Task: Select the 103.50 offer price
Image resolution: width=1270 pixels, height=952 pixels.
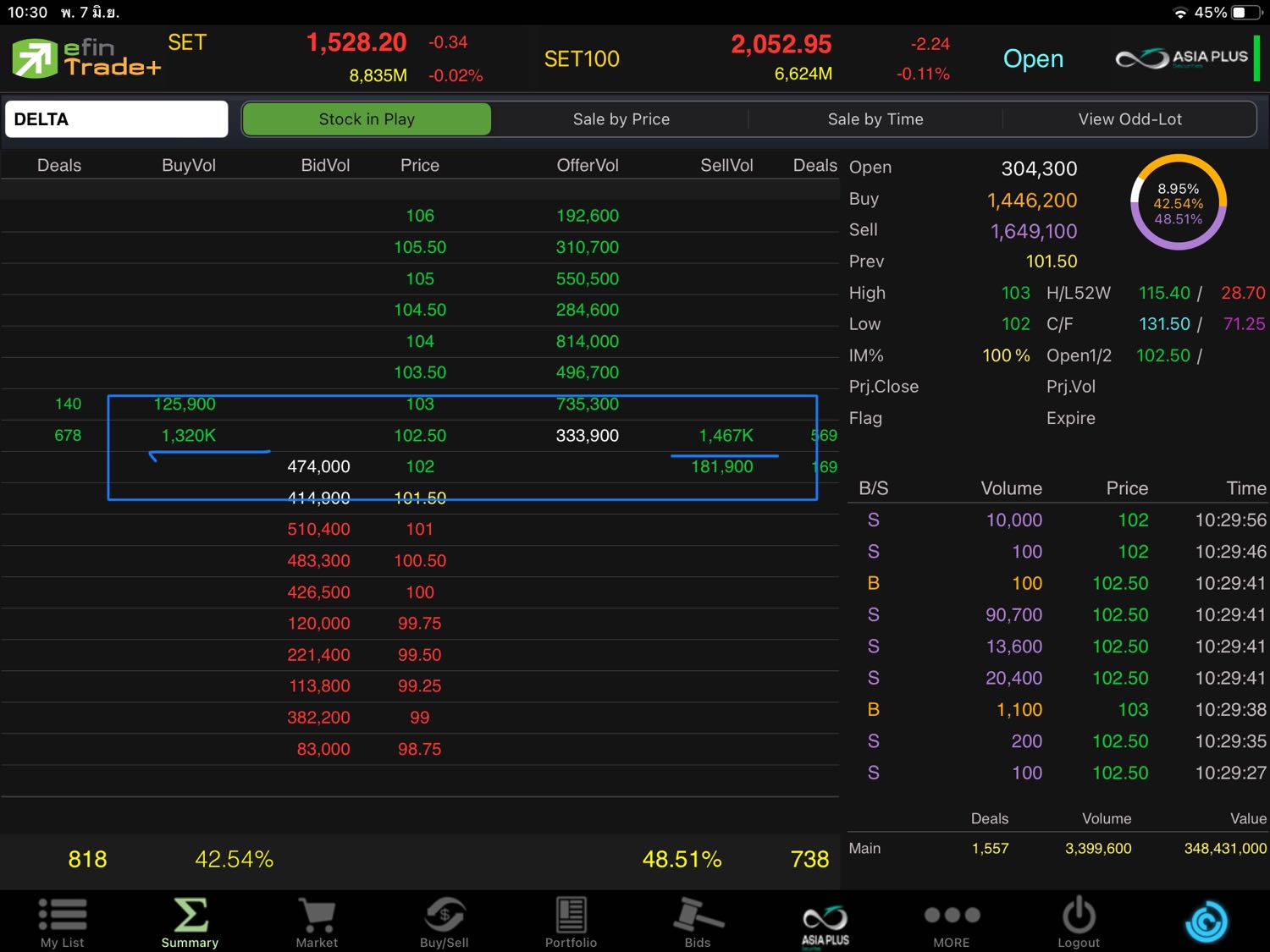Action: (x=420, y=372)
